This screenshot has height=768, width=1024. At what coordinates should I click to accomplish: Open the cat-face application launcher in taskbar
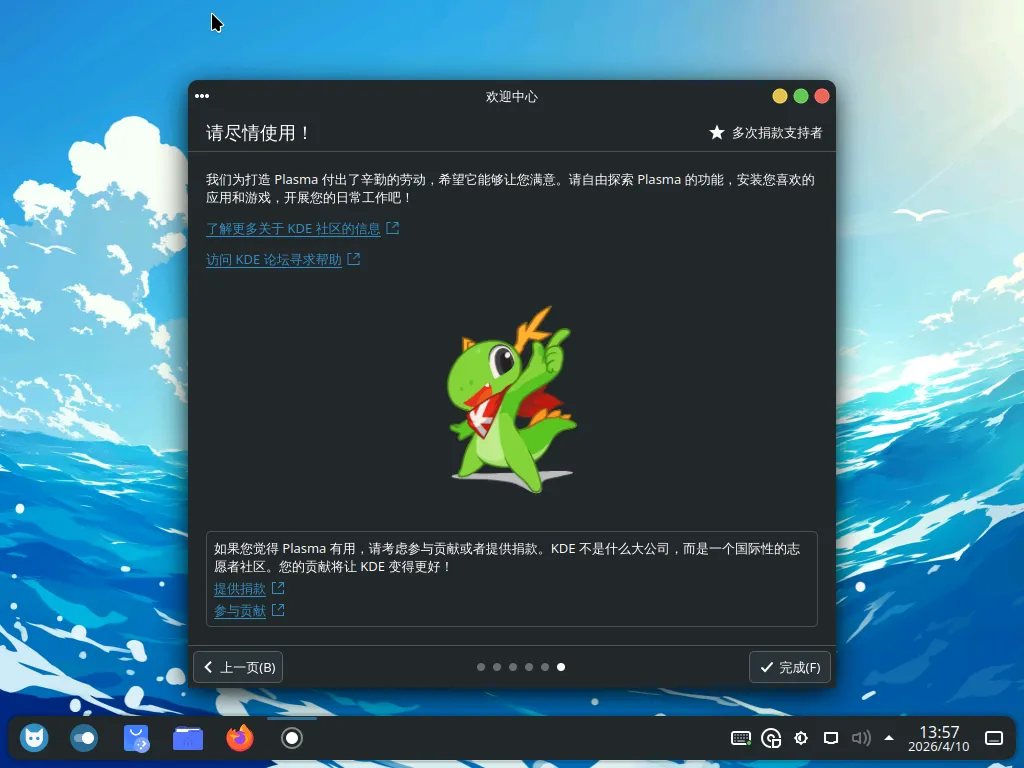coord(34,738)
